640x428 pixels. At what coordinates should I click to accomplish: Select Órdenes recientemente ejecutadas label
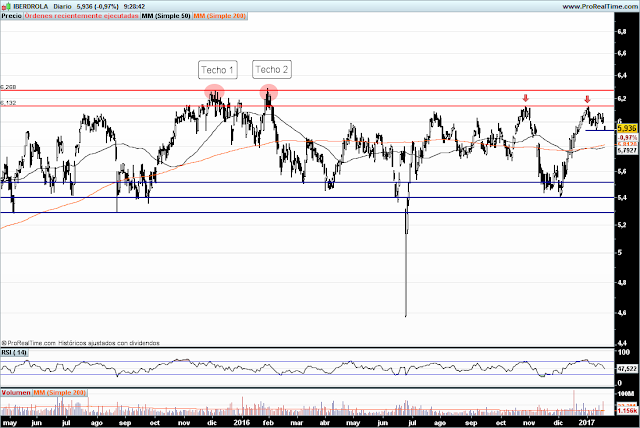[81, 16]
